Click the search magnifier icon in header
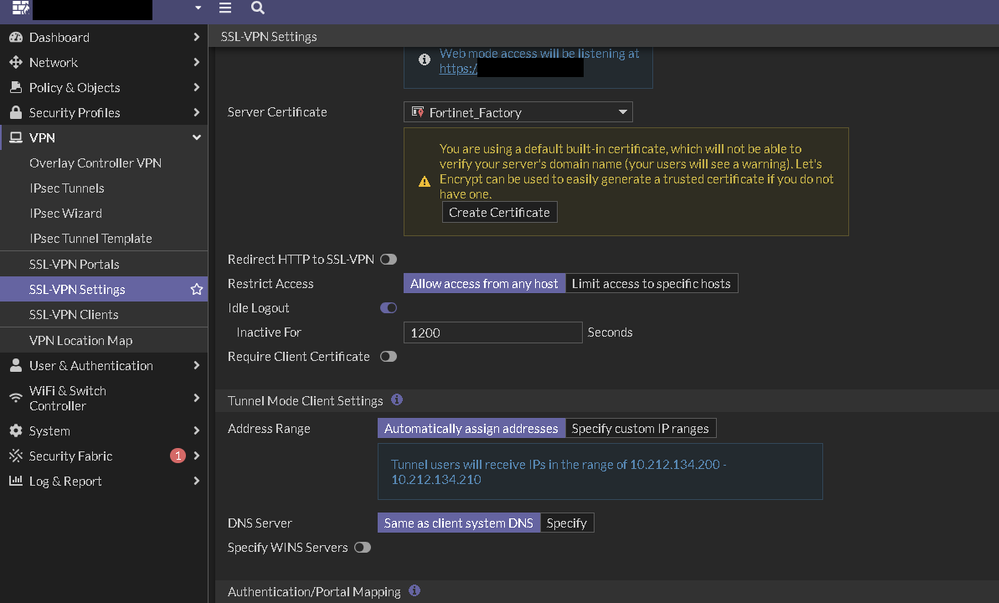Viewport: 999px width, 603px height. pyautogui.click(x=258, y=8)
